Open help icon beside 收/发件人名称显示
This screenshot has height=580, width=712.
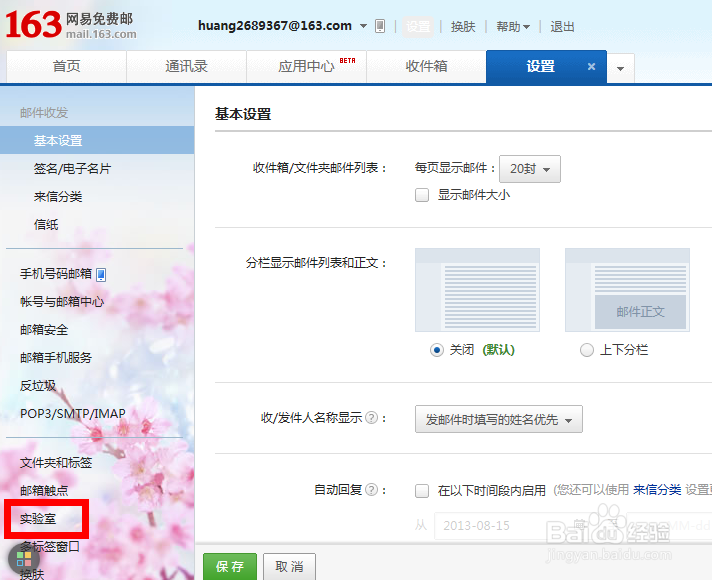371,417
